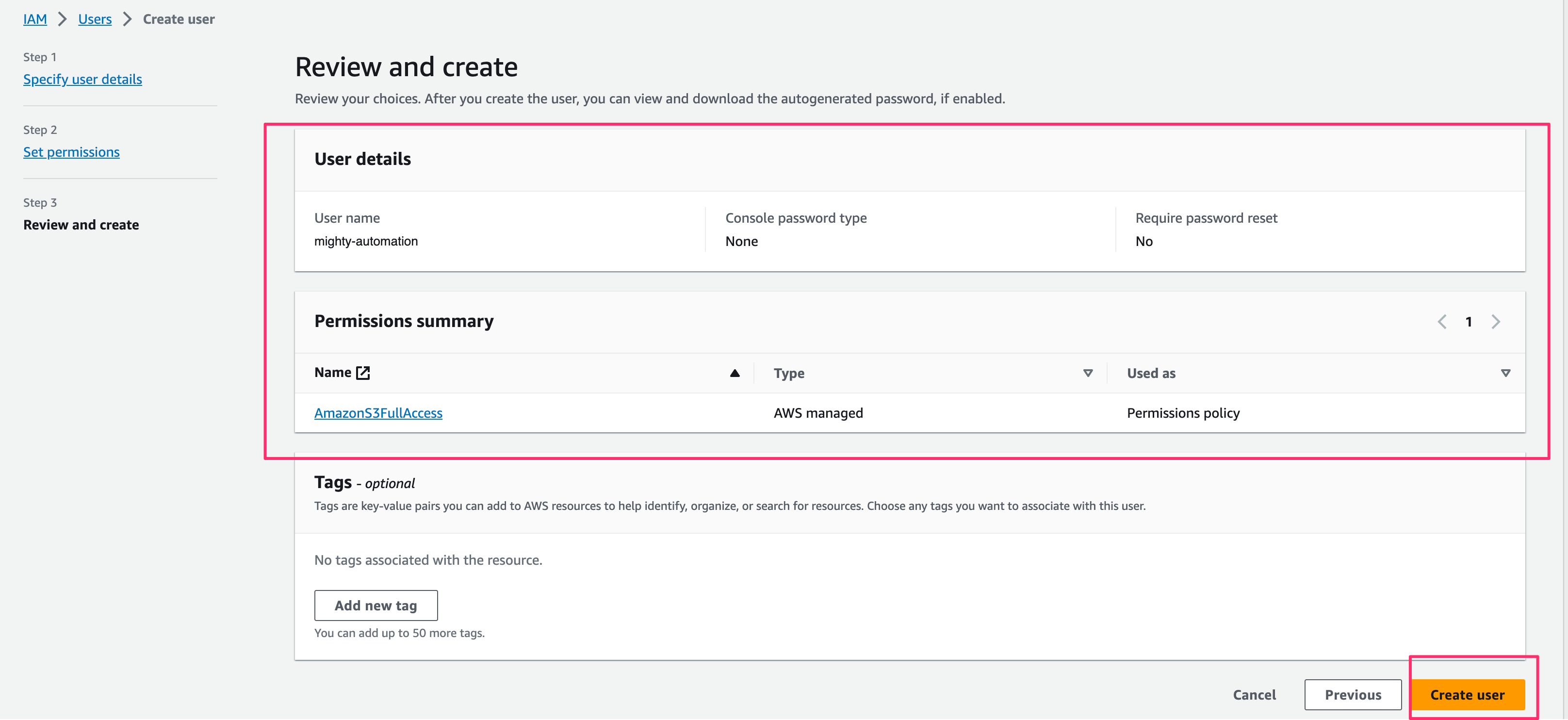Click the Create user button
The image size is (1568, 720).
pyautogui.click(x=1468, y=694)
